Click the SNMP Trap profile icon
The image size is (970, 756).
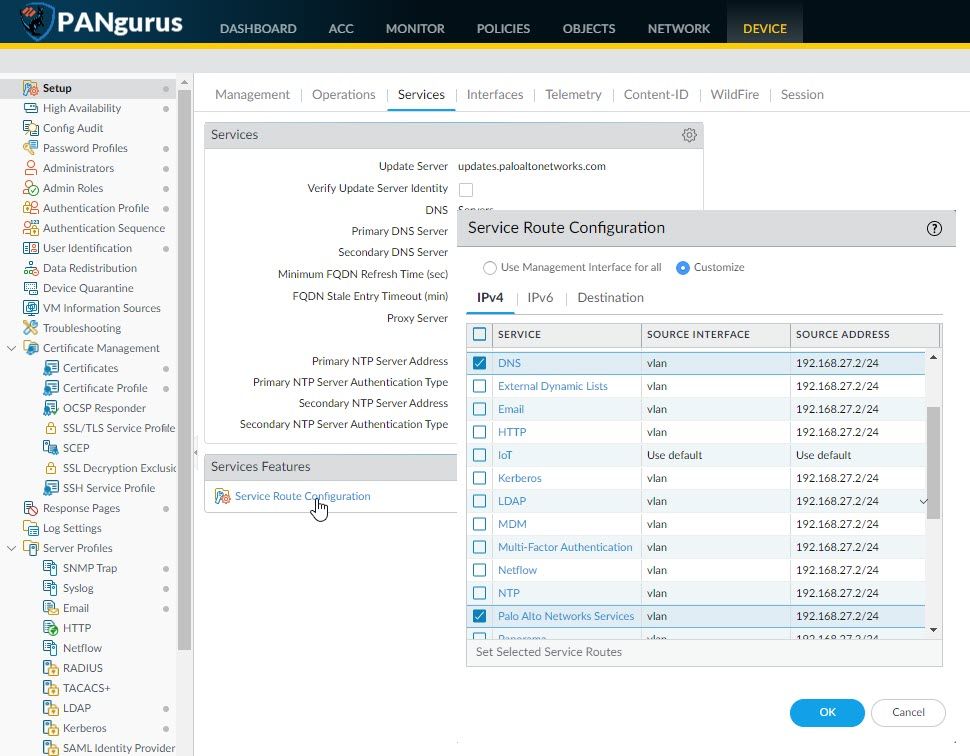pos(51,568)
